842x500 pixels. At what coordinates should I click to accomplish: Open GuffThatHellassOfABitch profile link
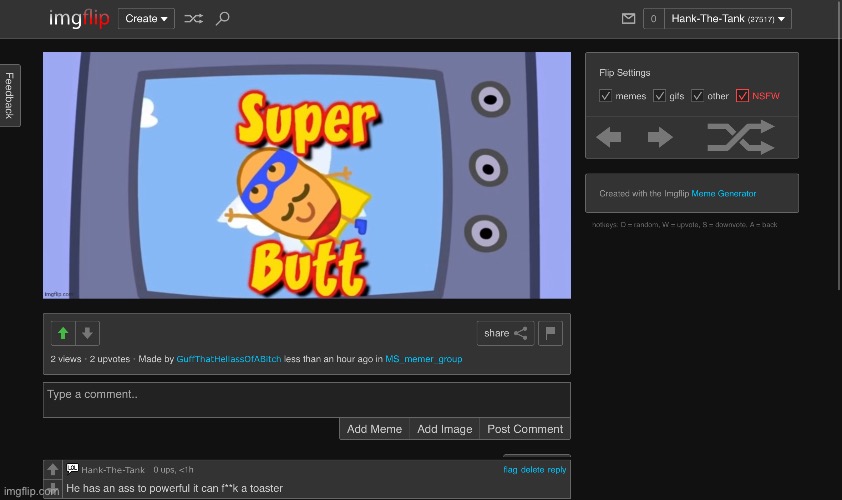229,359
